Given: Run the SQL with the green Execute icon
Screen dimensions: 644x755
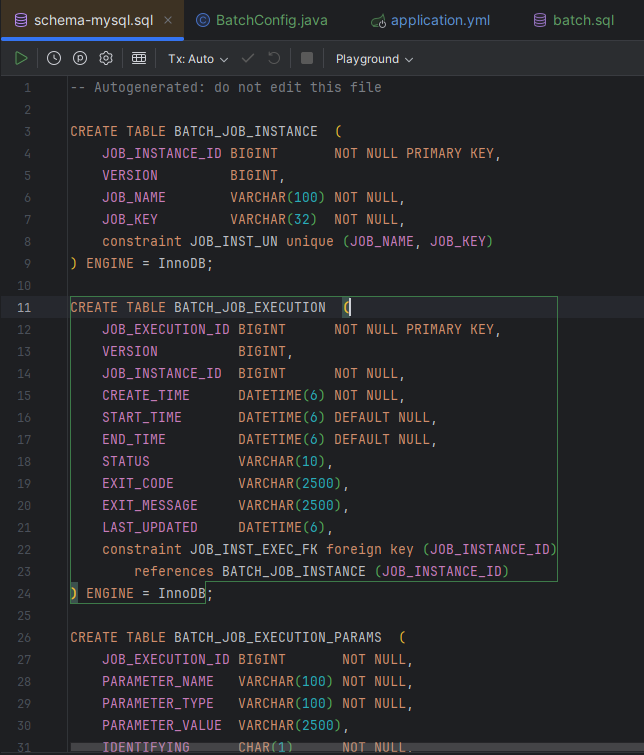Looking at the screenshot, I should click(x=21, y=59).
